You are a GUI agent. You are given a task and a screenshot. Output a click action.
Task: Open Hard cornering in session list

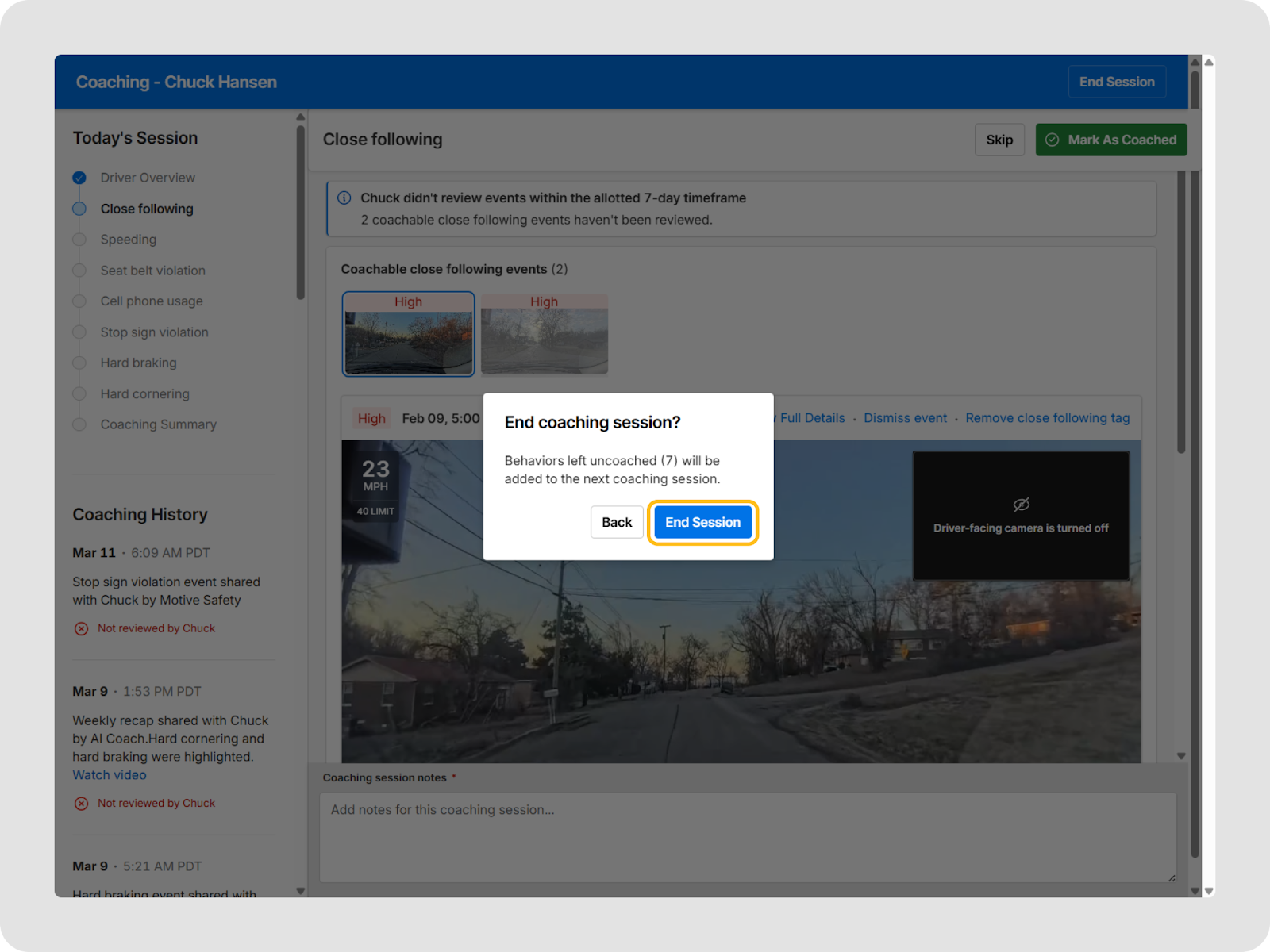click(x=144, y=394)
